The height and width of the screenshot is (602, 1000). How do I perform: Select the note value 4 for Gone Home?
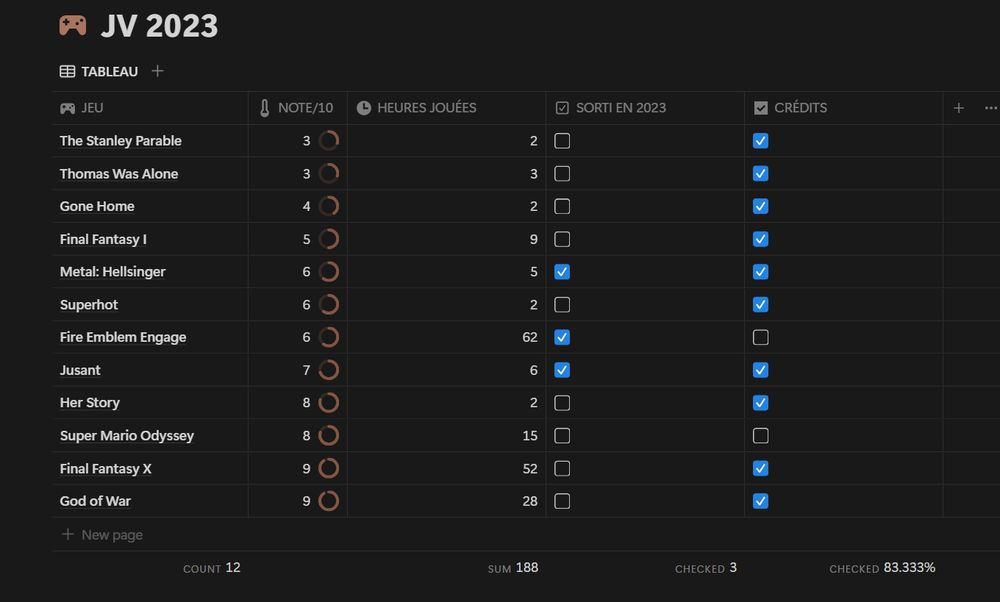306,206
